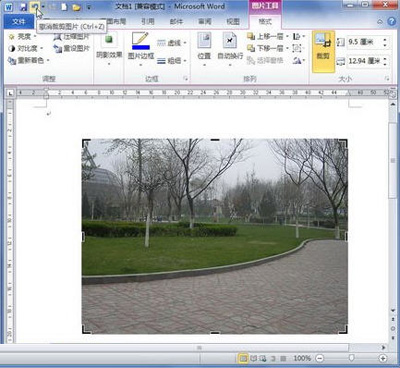Click the park photo in the document
The width and height of the screenshot is (400, 368).
coord(215,236)
